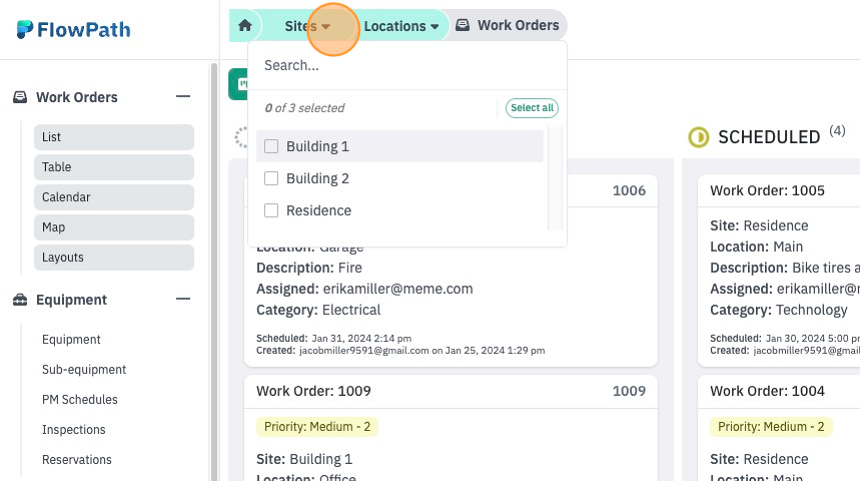Check the Building 1 checkbox
The image size is (860, 481).
[271, 146]
